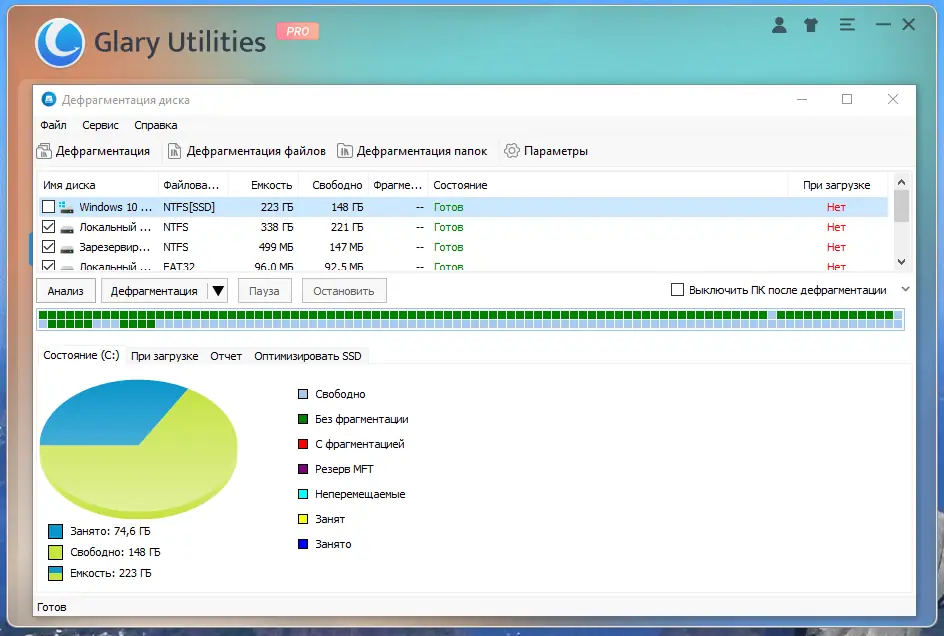The image size is (944, 636).
Task: Click the Disk Defrag window title icon
Action: (49, 99)
